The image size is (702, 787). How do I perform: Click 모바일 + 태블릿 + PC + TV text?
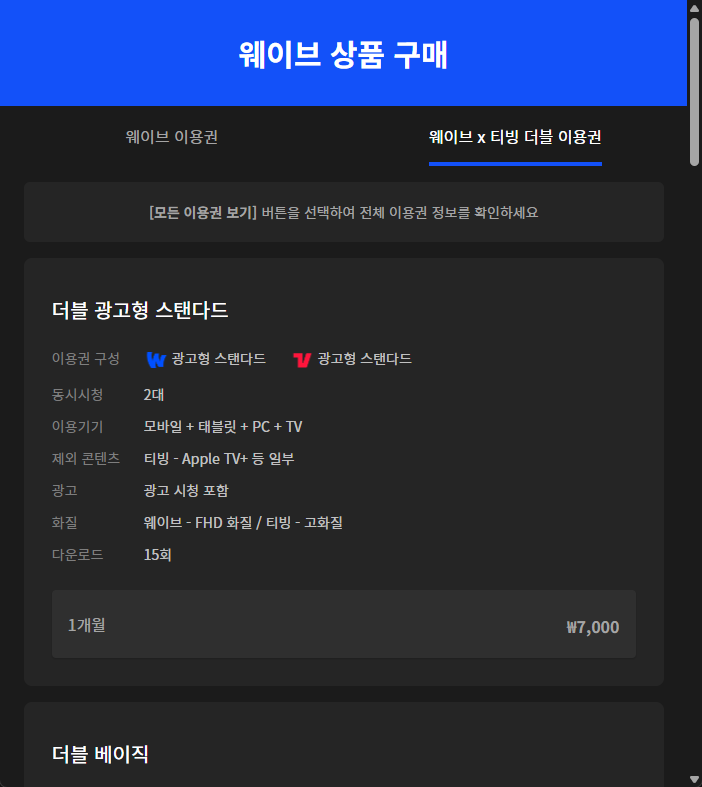pyautogui.click(x=223, y=427)
